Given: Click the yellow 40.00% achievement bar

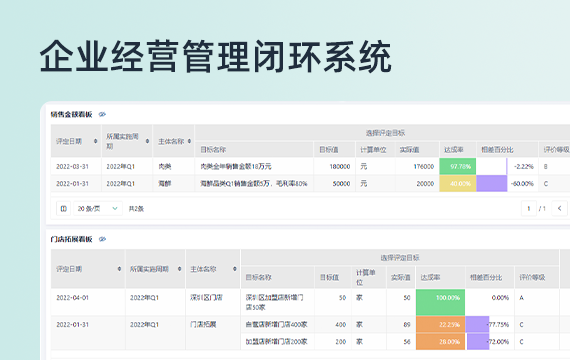Looking at the screenshot, I should click(x=458, y=184).
